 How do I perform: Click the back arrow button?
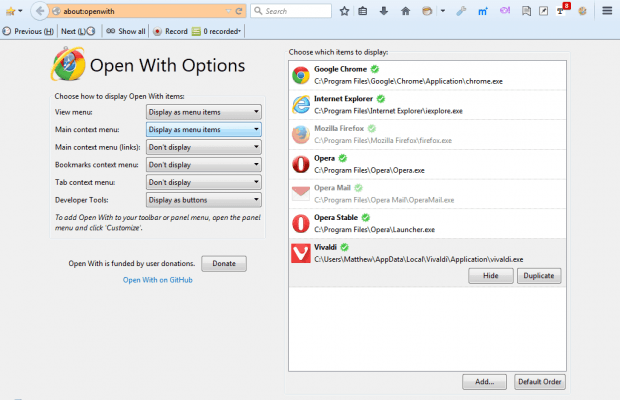(x=40, y=11)
